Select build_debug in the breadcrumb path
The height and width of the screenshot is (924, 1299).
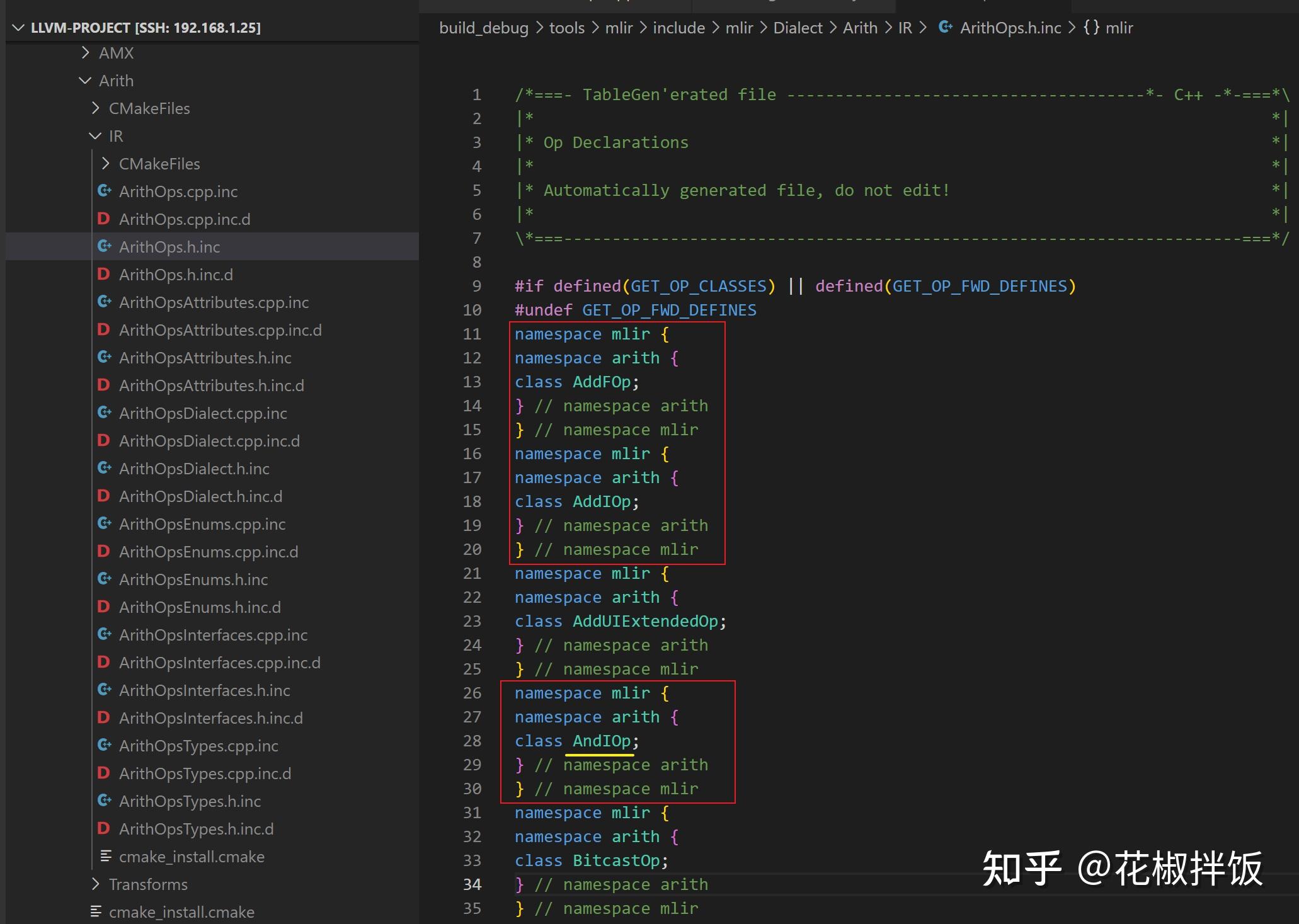(484, 28)
